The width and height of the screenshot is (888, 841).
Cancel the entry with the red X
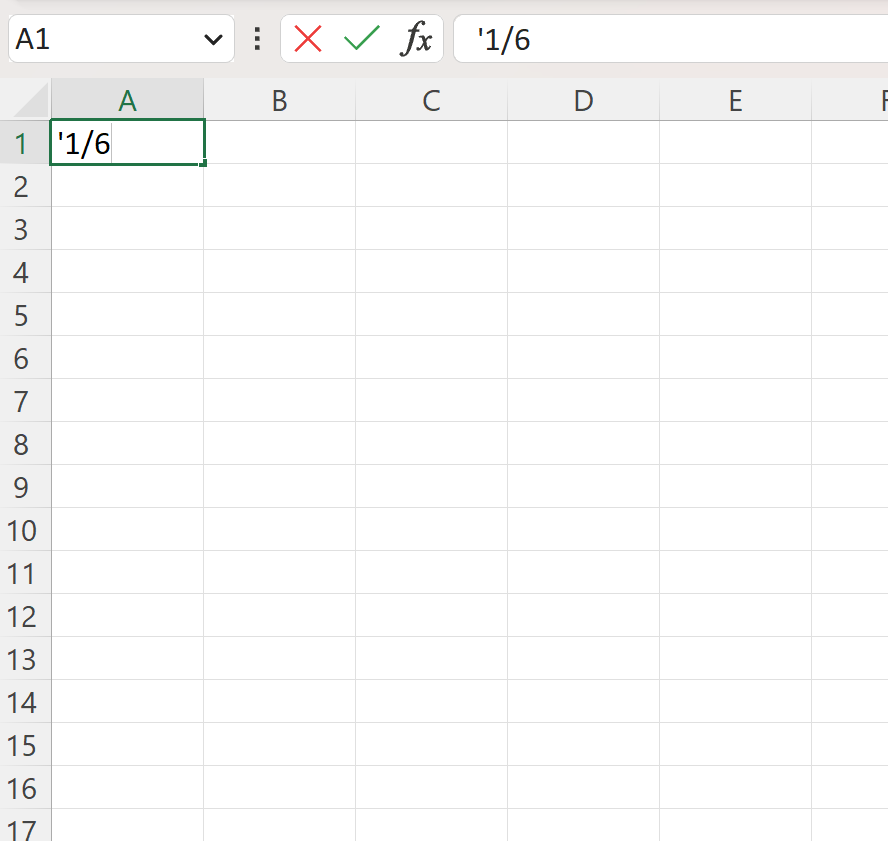click(306, 39)
